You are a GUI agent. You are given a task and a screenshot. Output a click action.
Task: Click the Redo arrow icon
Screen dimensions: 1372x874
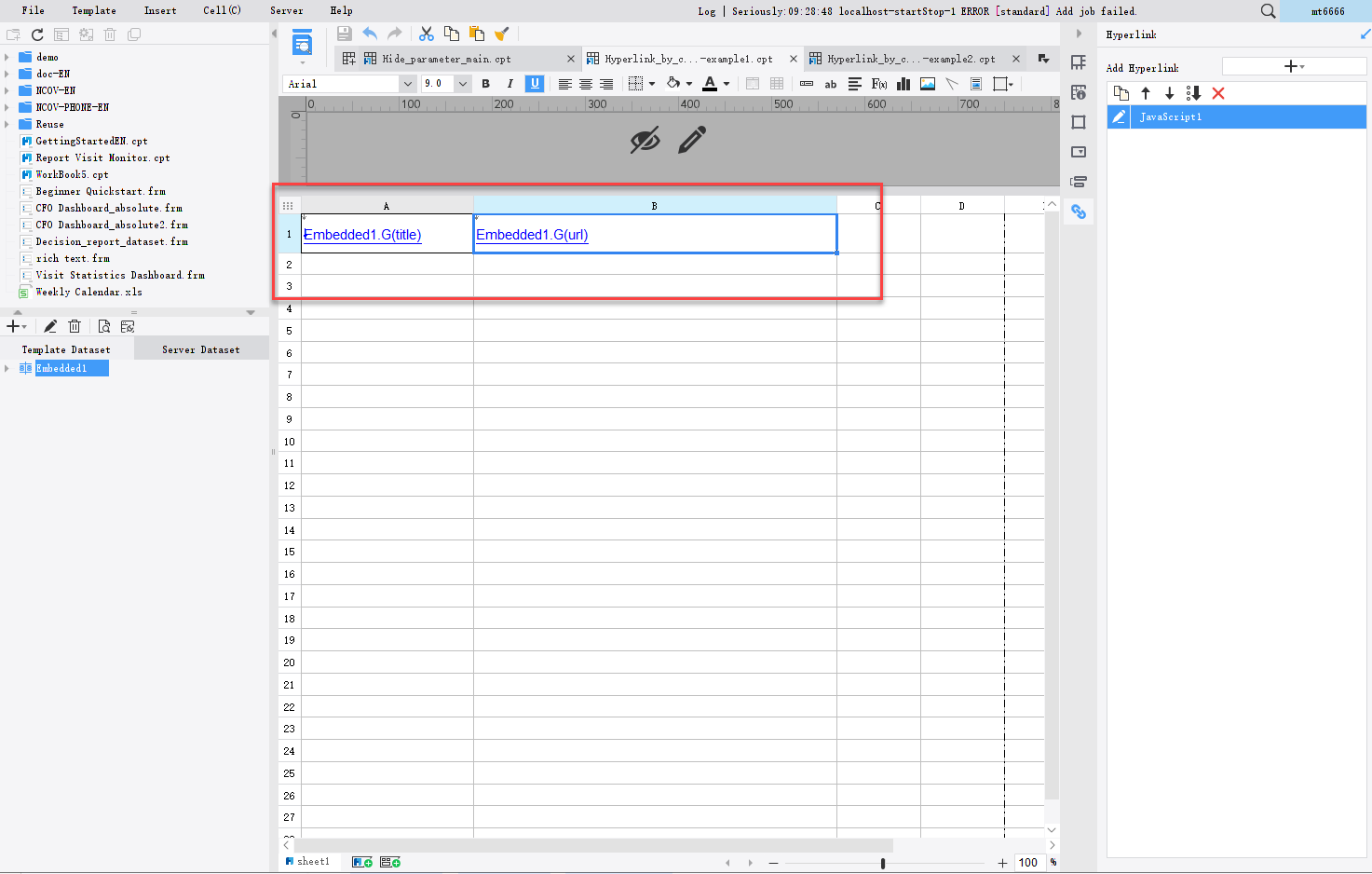point(395,34)
